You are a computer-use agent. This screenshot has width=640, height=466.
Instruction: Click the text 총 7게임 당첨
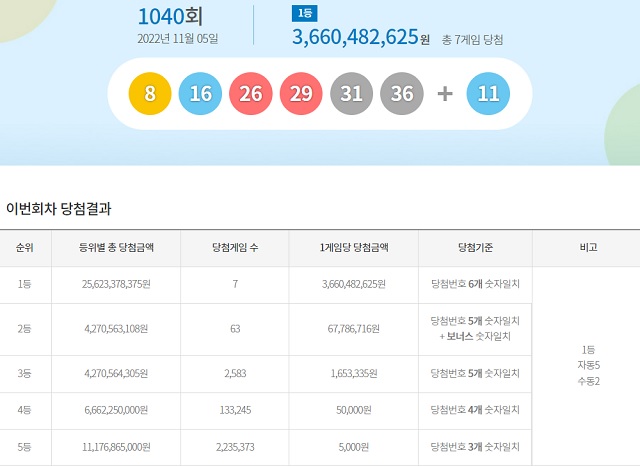point(472,40)
